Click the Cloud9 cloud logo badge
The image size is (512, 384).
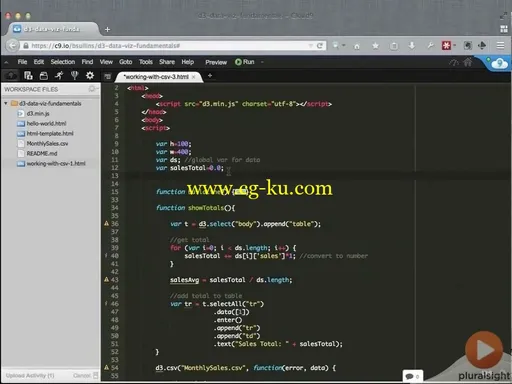[499, 63]
